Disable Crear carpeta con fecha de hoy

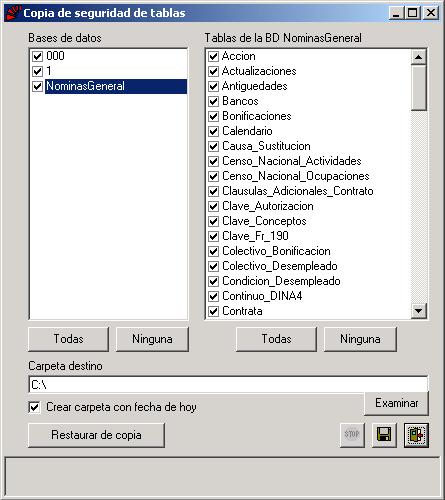coord(35,407)
